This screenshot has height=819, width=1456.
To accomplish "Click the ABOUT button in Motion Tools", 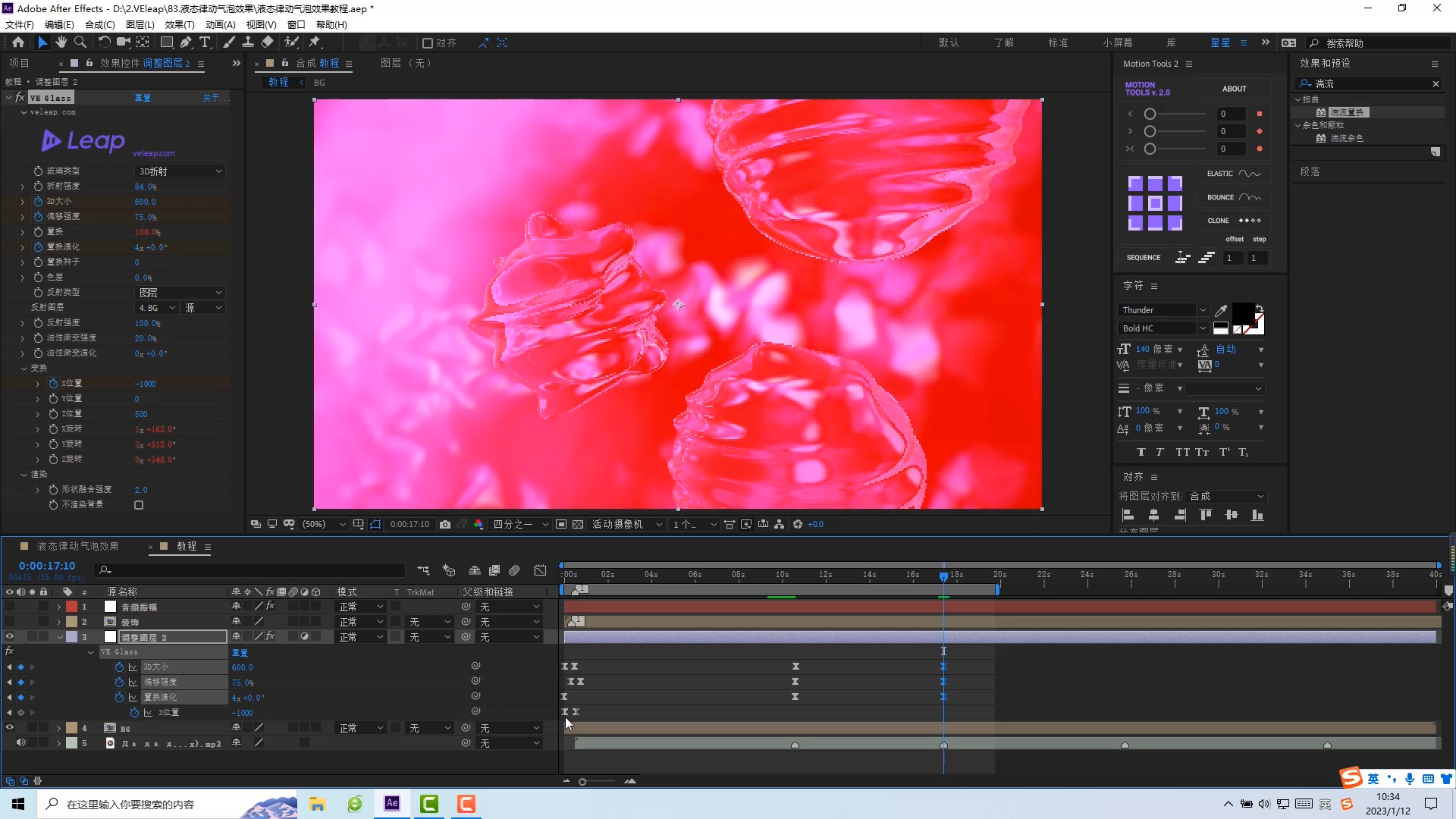I will click(x=1234, y=89).
